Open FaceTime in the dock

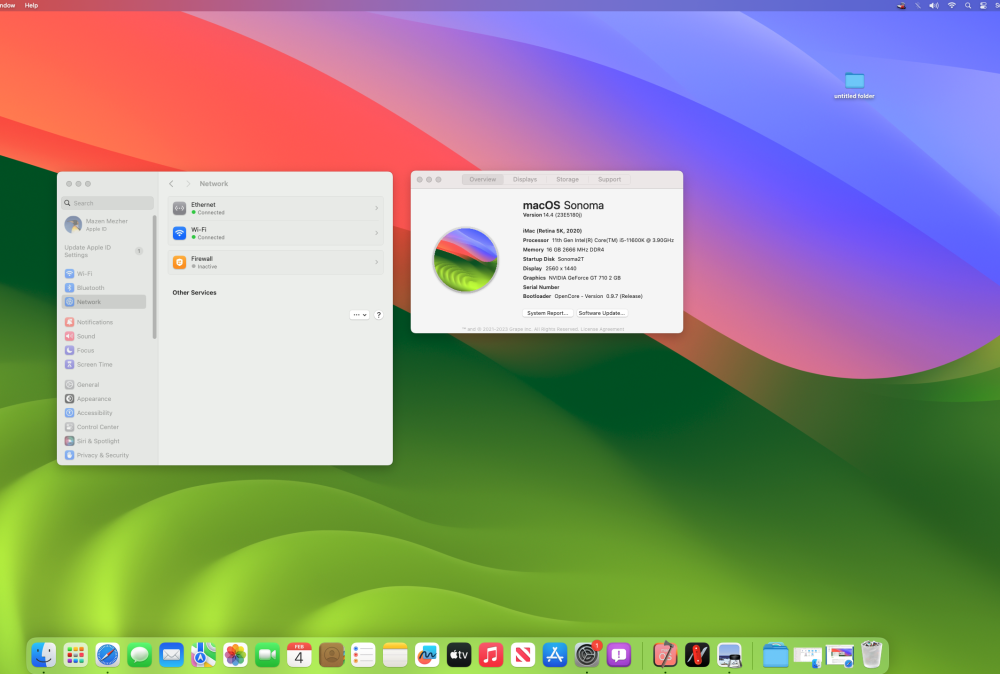click(267, 655)
